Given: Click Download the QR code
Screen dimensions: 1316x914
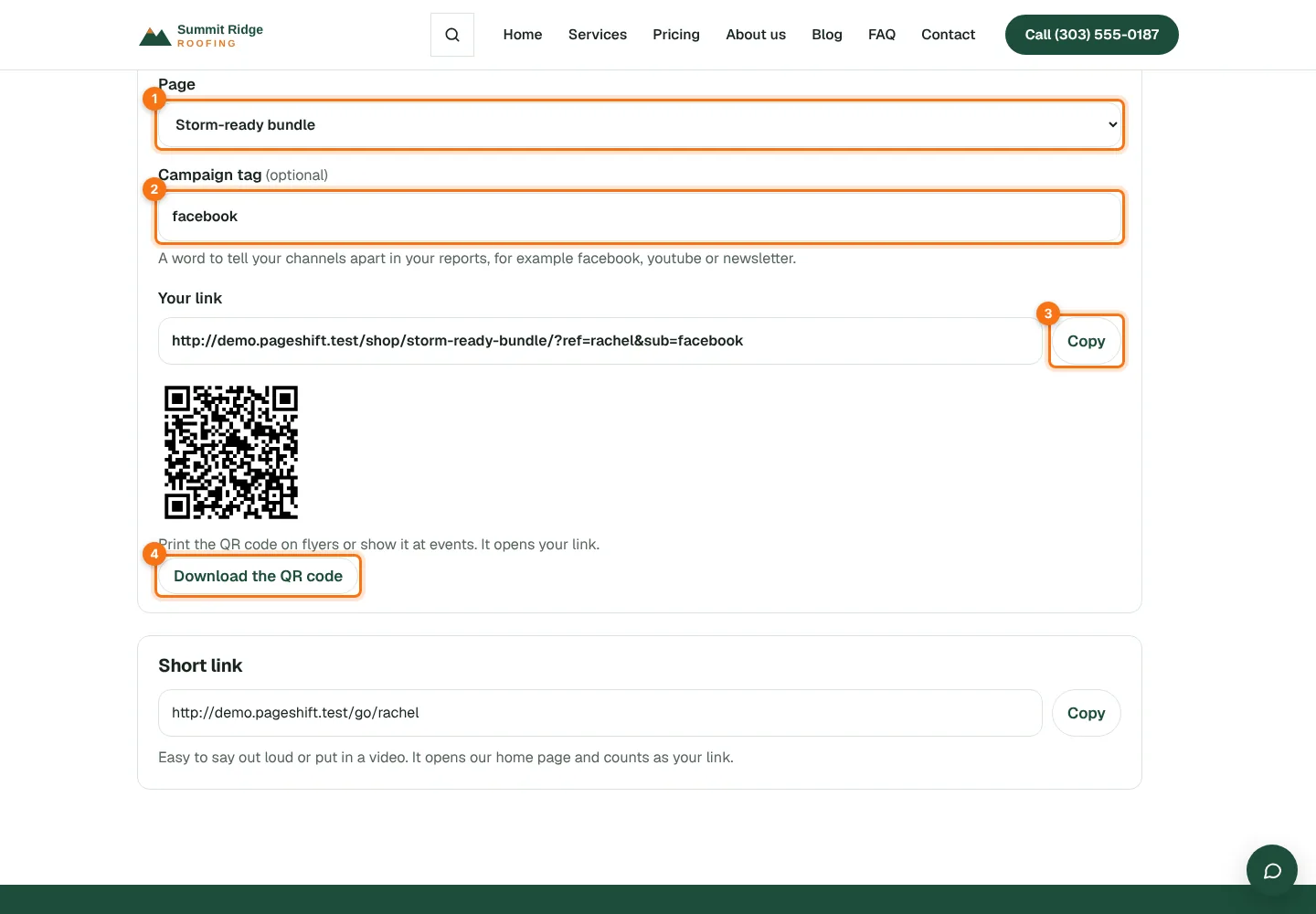Looking at the screenshot, I should [259, 576].
